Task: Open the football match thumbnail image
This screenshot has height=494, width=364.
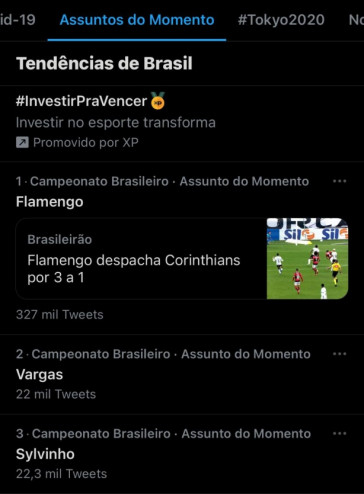Action: click(307, 259)
